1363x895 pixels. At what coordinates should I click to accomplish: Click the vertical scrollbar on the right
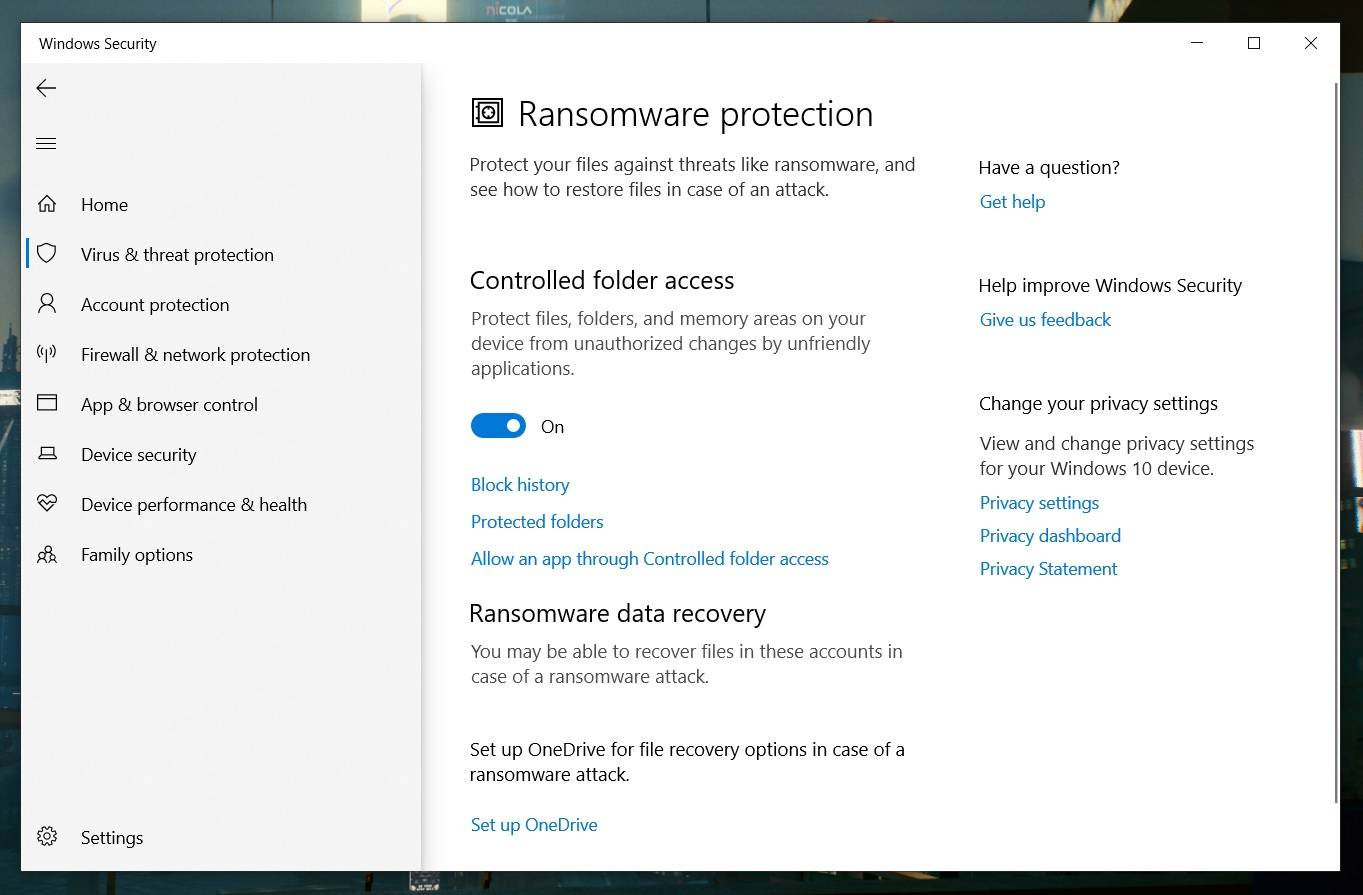1336,440
